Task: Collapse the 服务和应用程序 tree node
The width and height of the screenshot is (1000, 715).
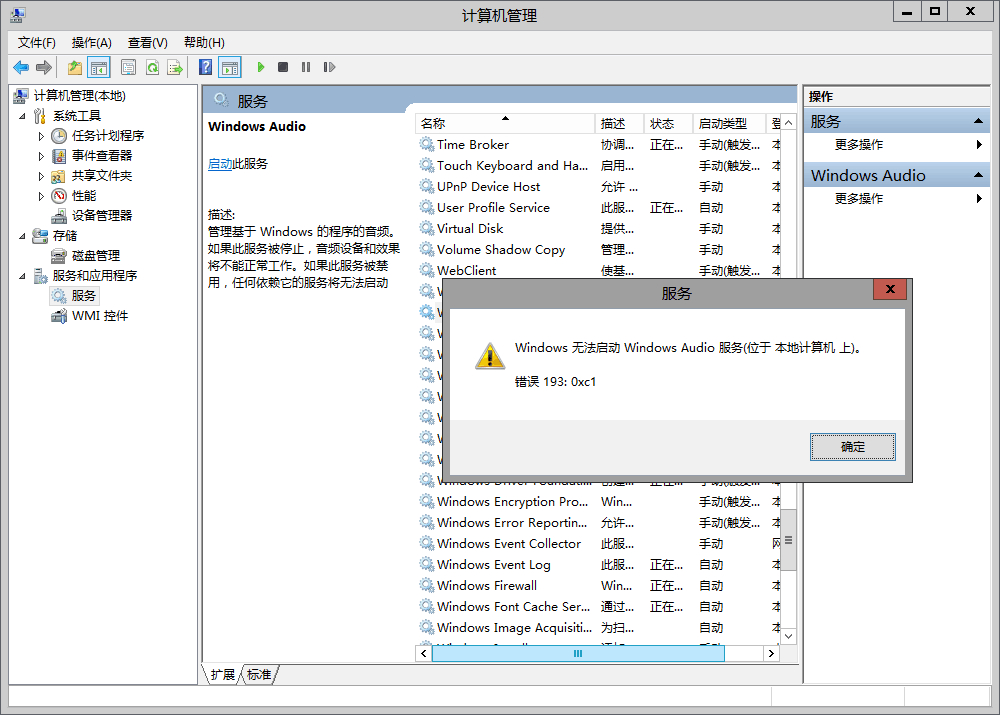Action: point(22,276)
